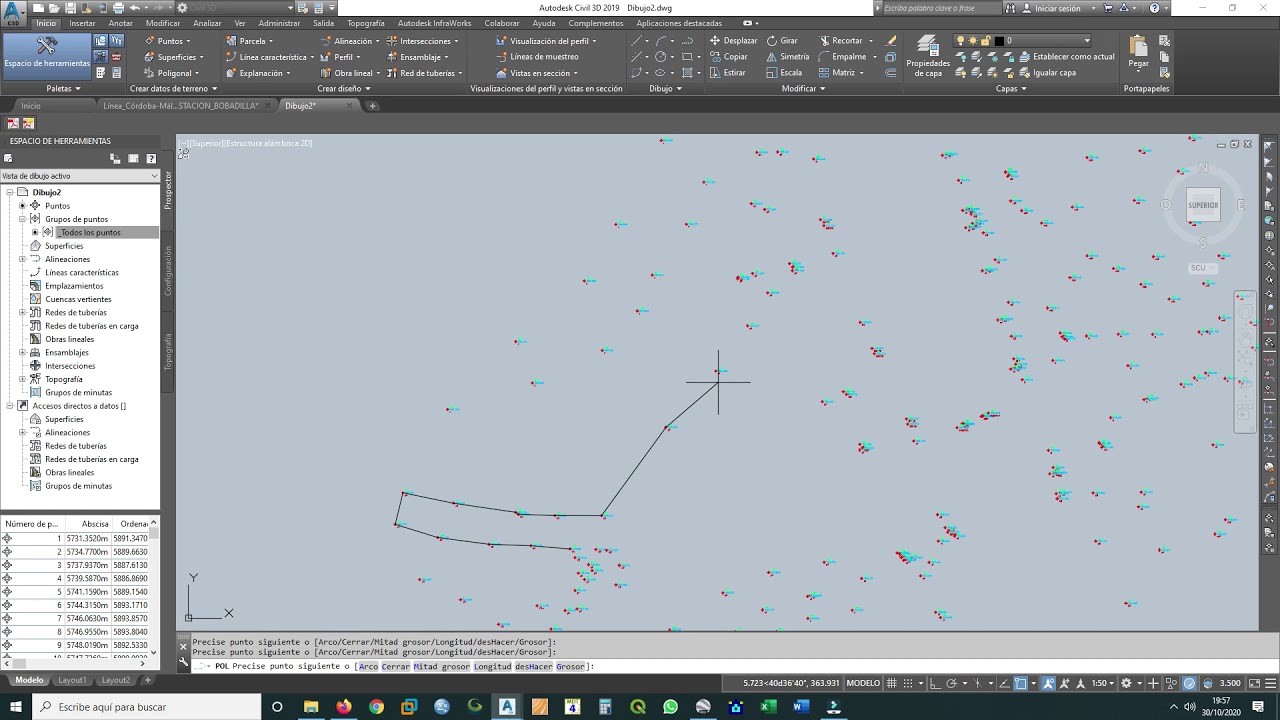The image size is (1280, 720).
Task: Open Espacio de herramientas toolspace button
Action: pyautogui.click(x=46, y=56)
